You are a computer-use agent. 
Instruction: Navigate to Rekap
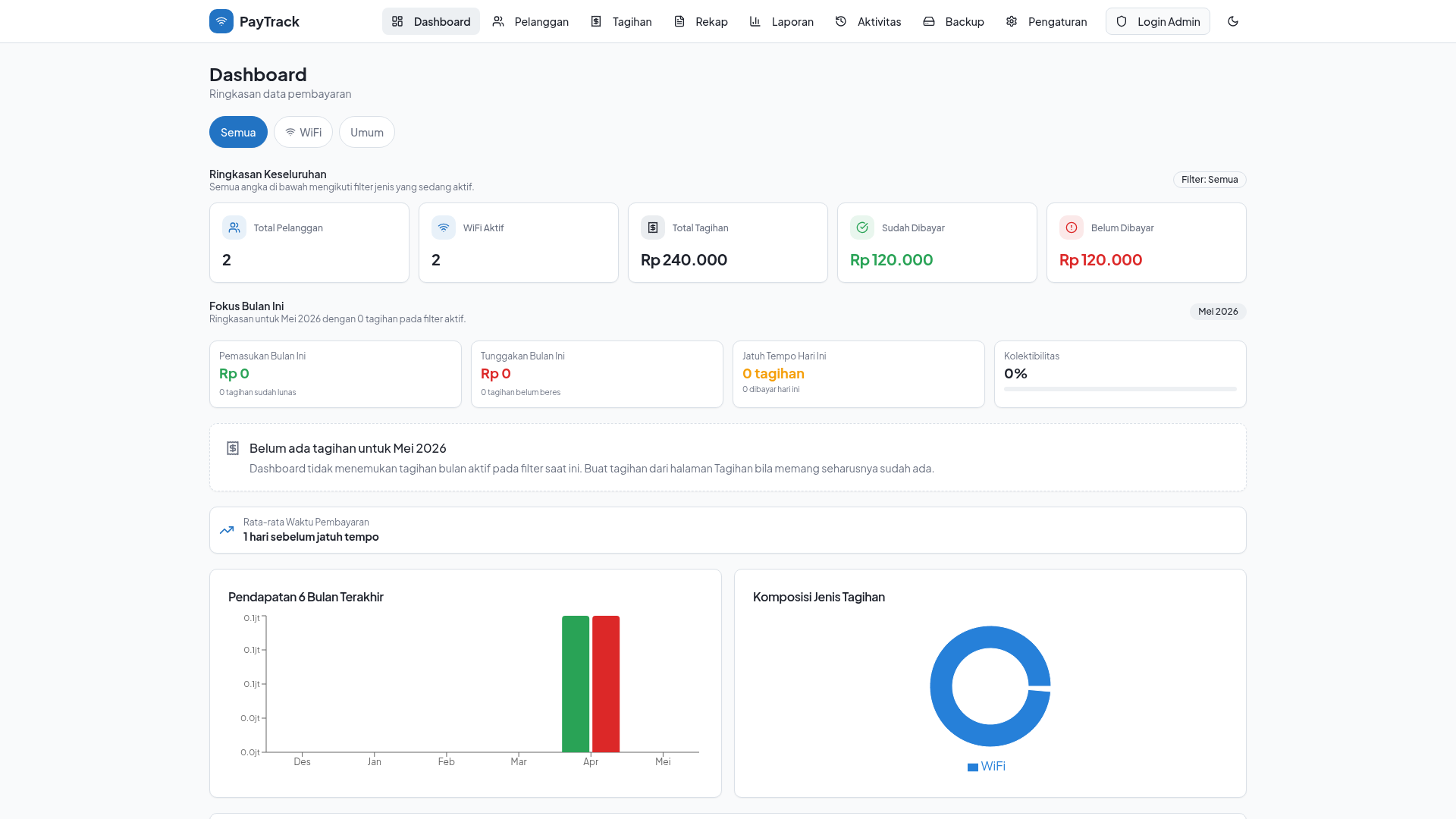click(x=701, y=21)
